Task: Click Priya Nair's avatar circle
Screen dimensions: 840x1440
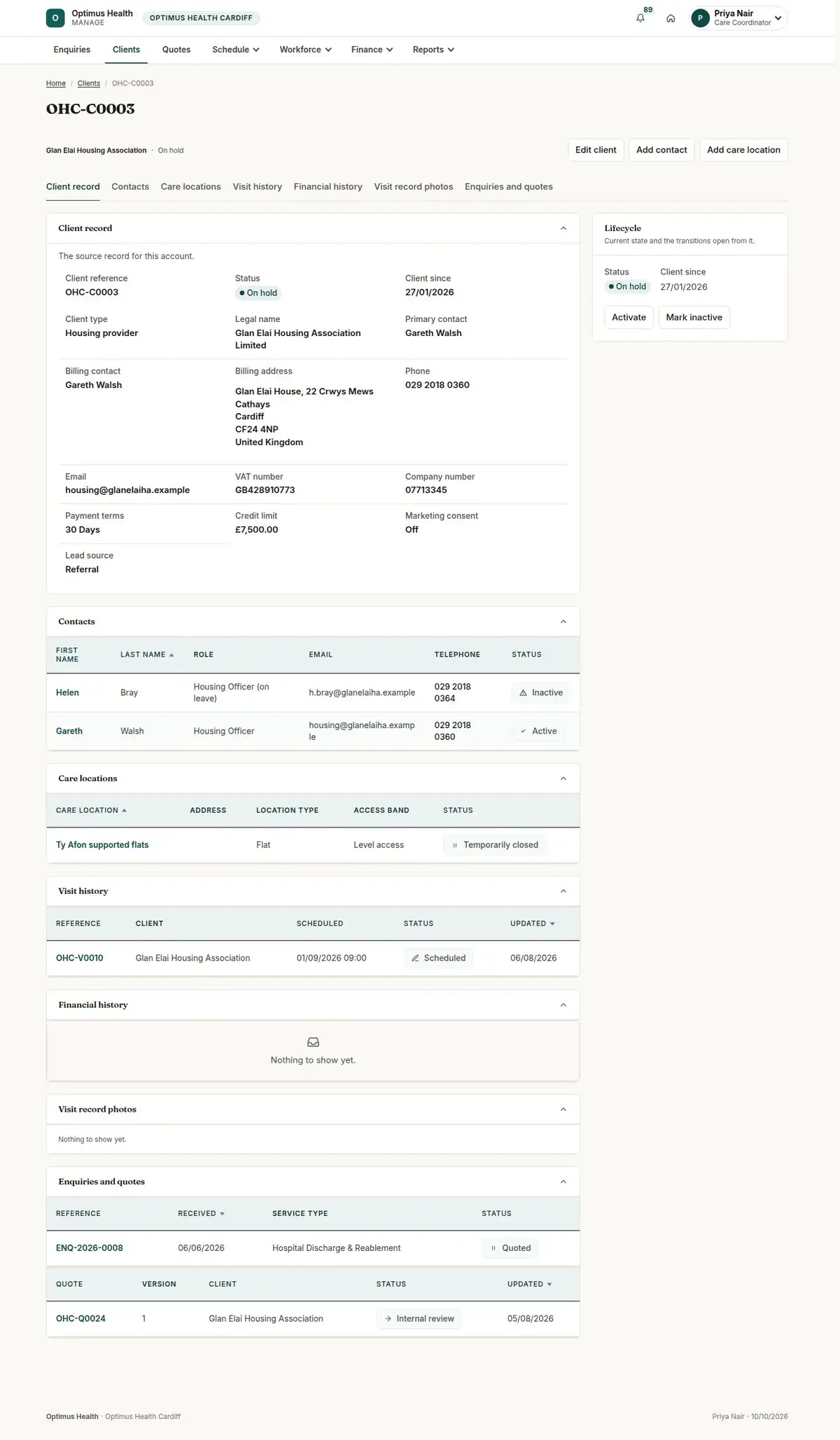Action: [700, 18]
